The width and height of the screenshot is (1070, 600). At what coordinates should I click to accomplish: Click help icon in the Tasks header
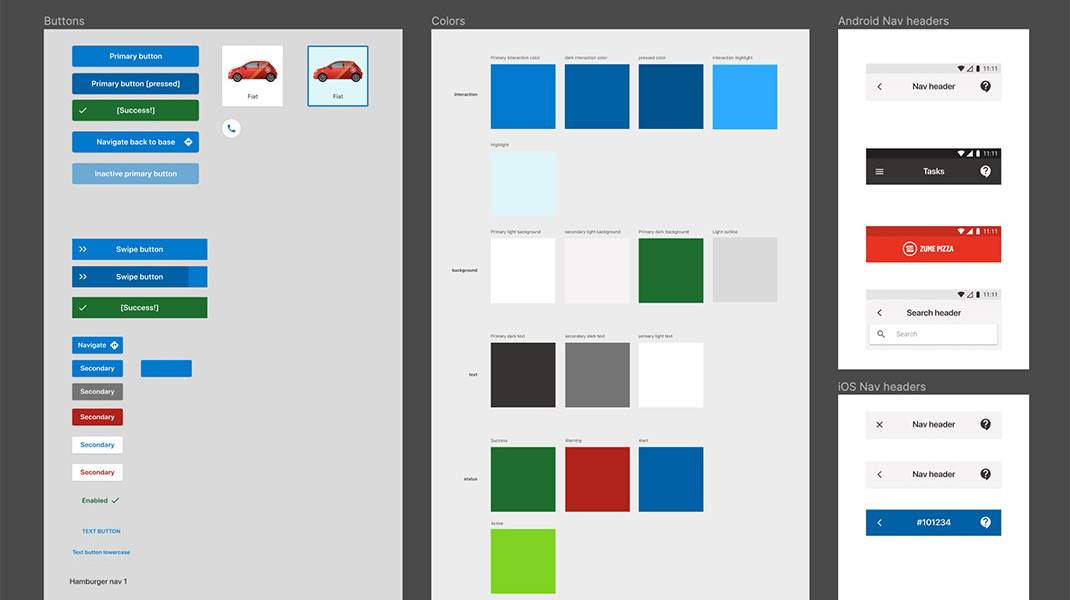[985, 171]
